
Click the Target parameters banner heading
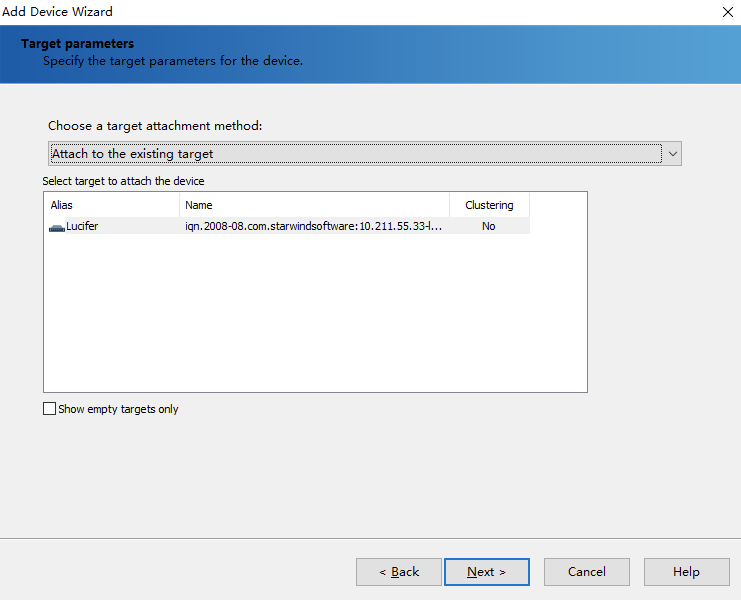77,44
